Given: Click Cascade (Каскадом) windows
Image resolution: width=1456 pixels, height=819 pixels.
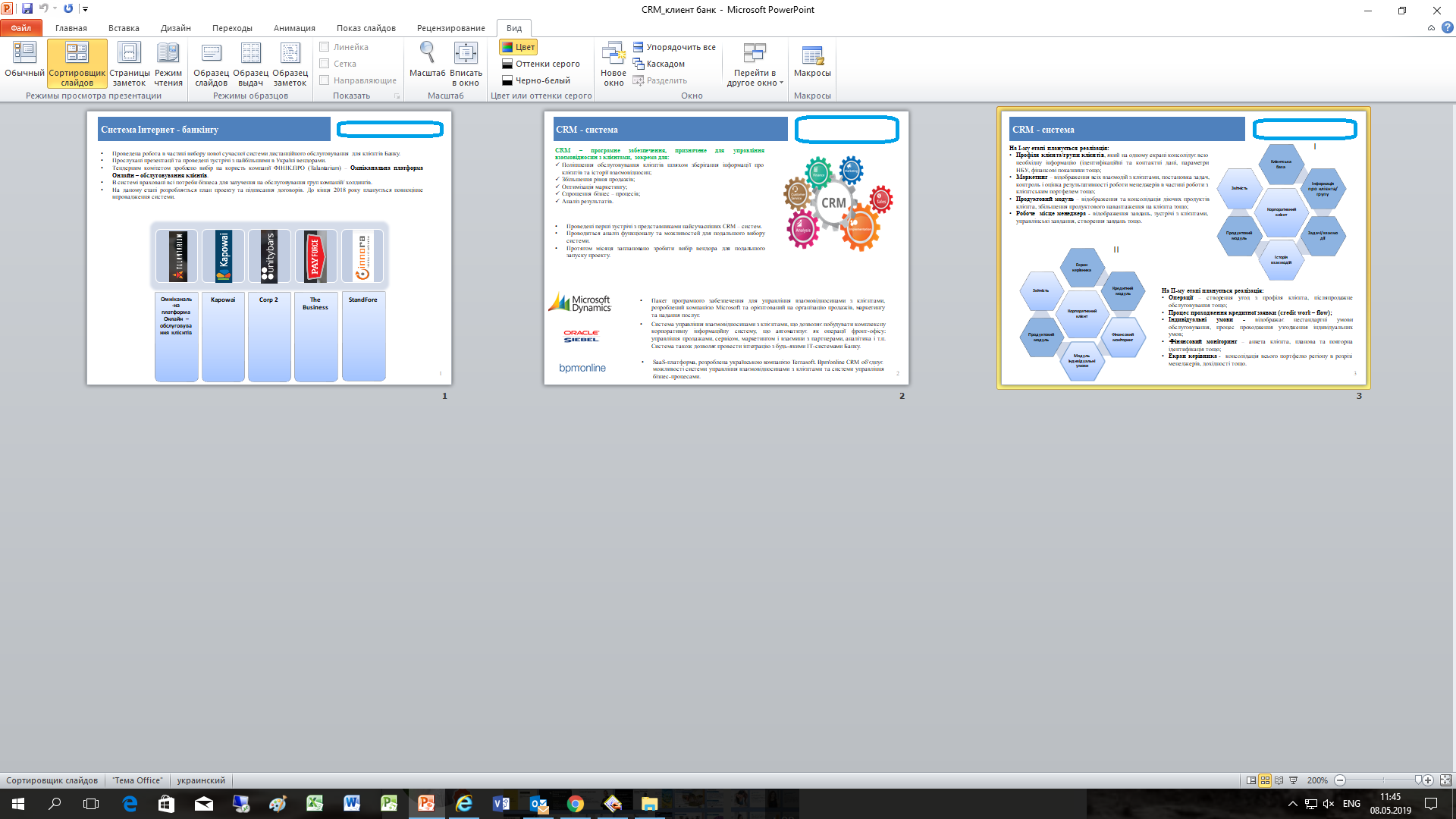Looking at the screenshot, I should pyautogui.click(x=658, y=64).
